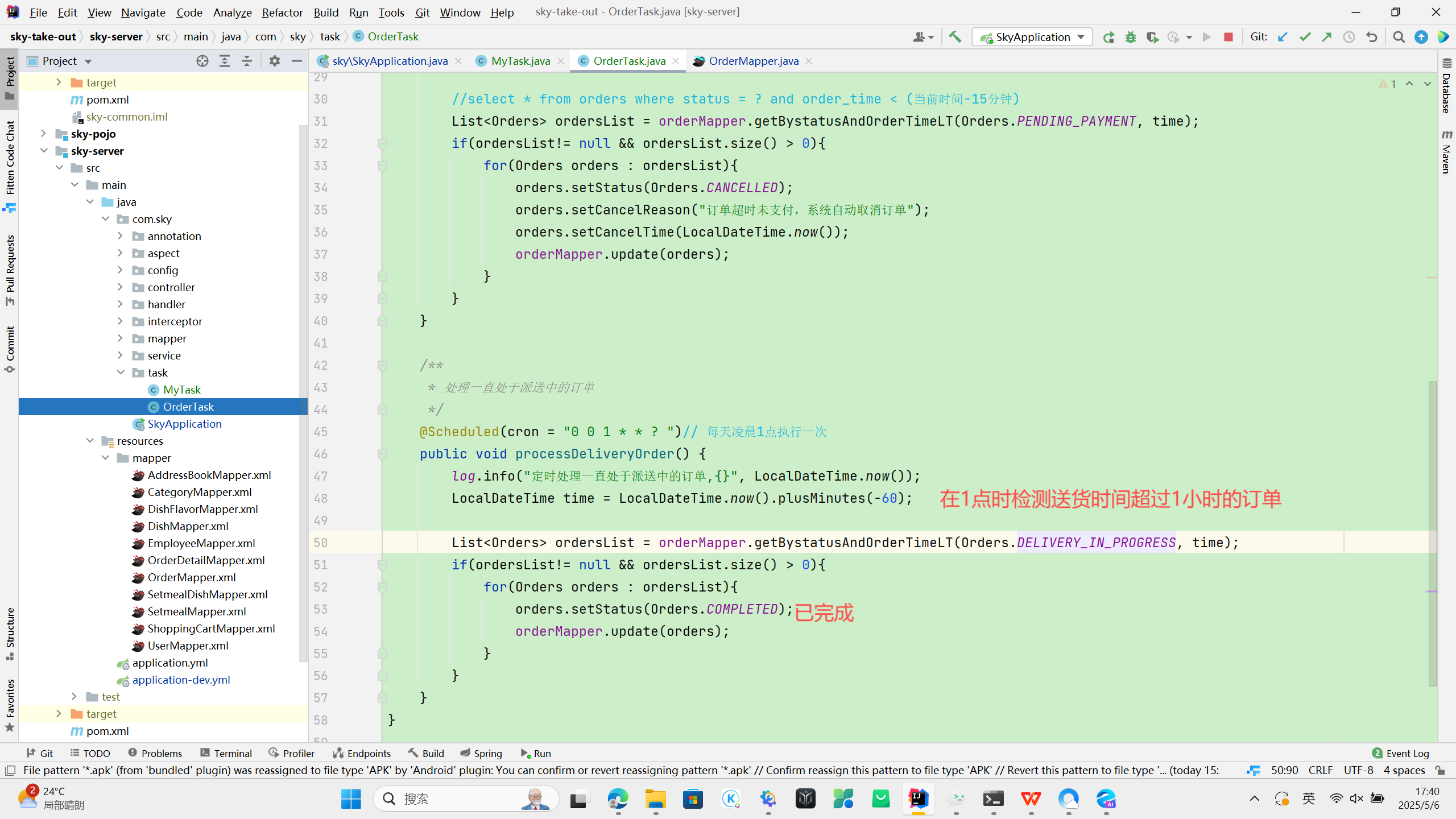This screenshot has width=1456, height=819.
Task: Collapse all in Project panel
Action: [247, 61]
